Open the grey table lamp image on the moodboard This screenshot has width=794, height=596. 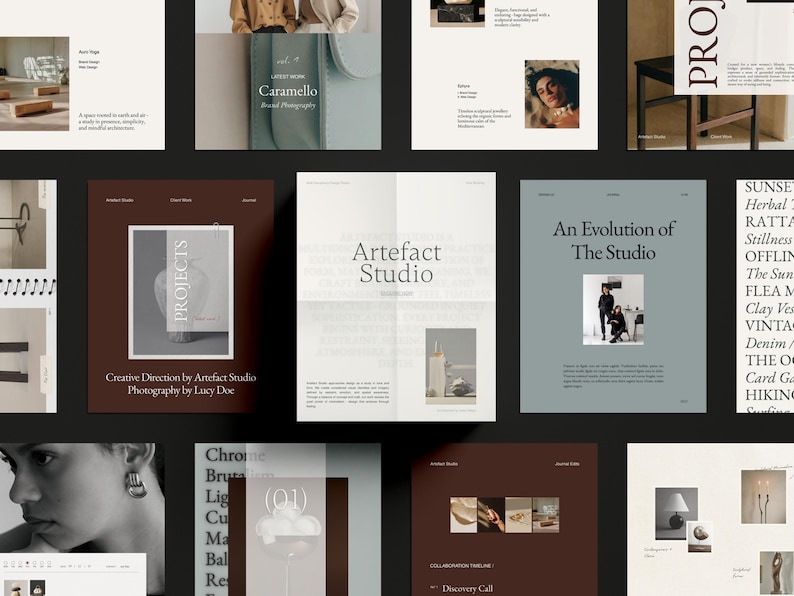(677, 513)
